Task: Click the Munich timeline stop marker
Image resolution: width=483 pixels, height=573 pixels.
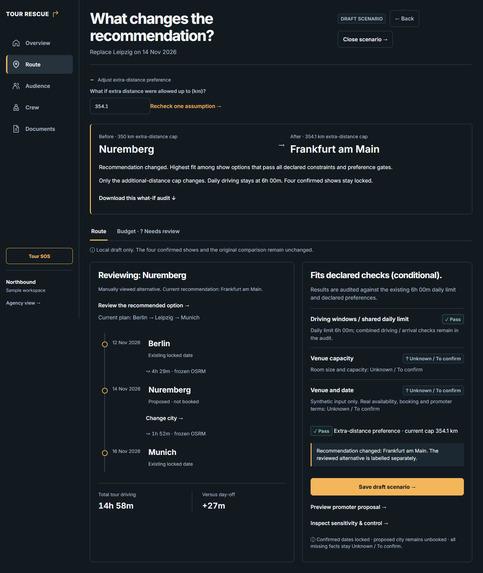Action: [x=104, y=453]
